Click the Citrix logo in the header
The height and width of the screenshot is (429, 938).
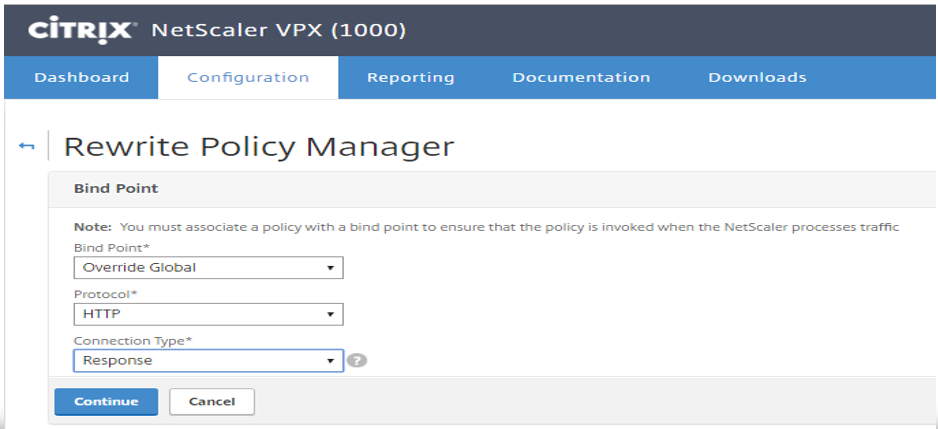83,30
